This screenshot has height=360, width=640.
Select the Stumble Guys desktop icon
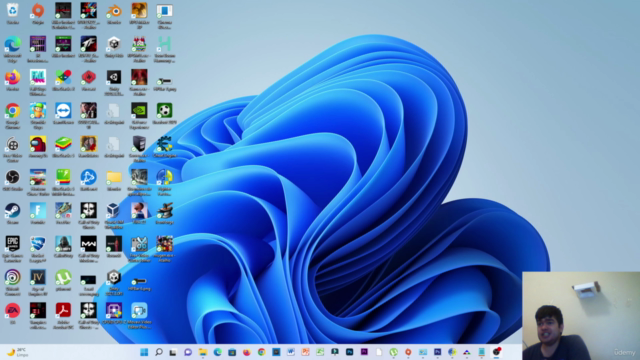(38, 116)
